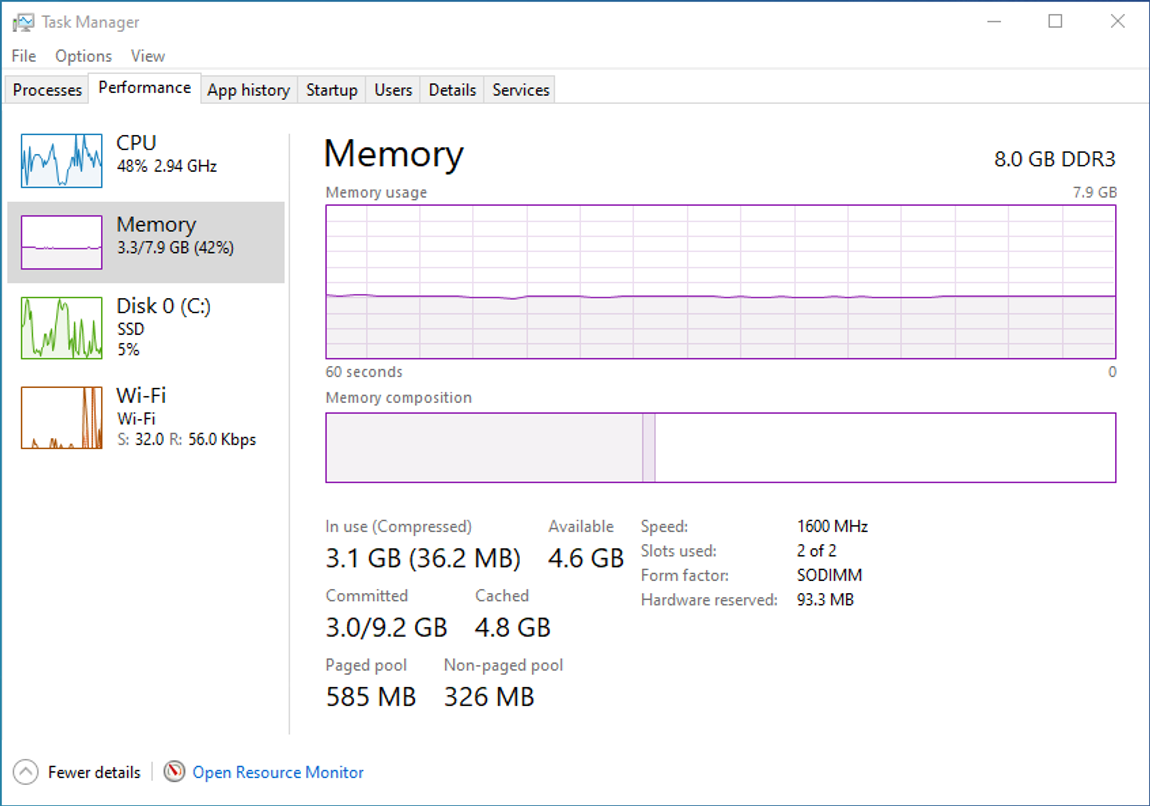The width and height of the screenshot is (1150, 806).
Task: Click the Open Resource Monitor link
Action: point(278,772)
